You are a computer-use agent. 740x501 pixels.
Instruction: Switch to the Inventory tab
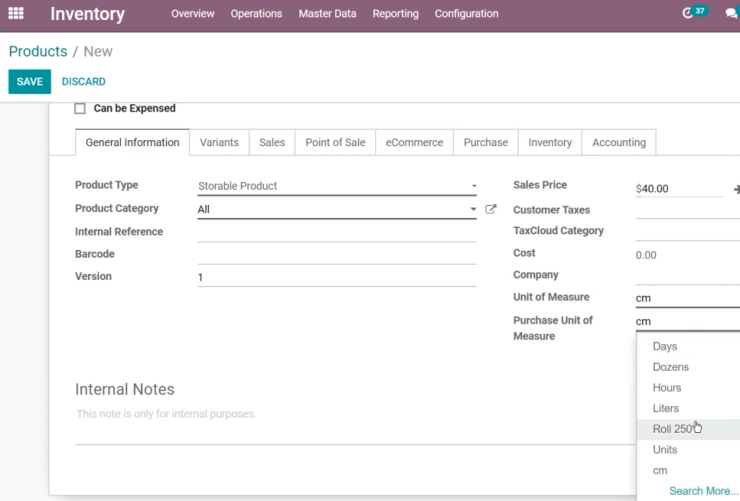click(550, 142)
